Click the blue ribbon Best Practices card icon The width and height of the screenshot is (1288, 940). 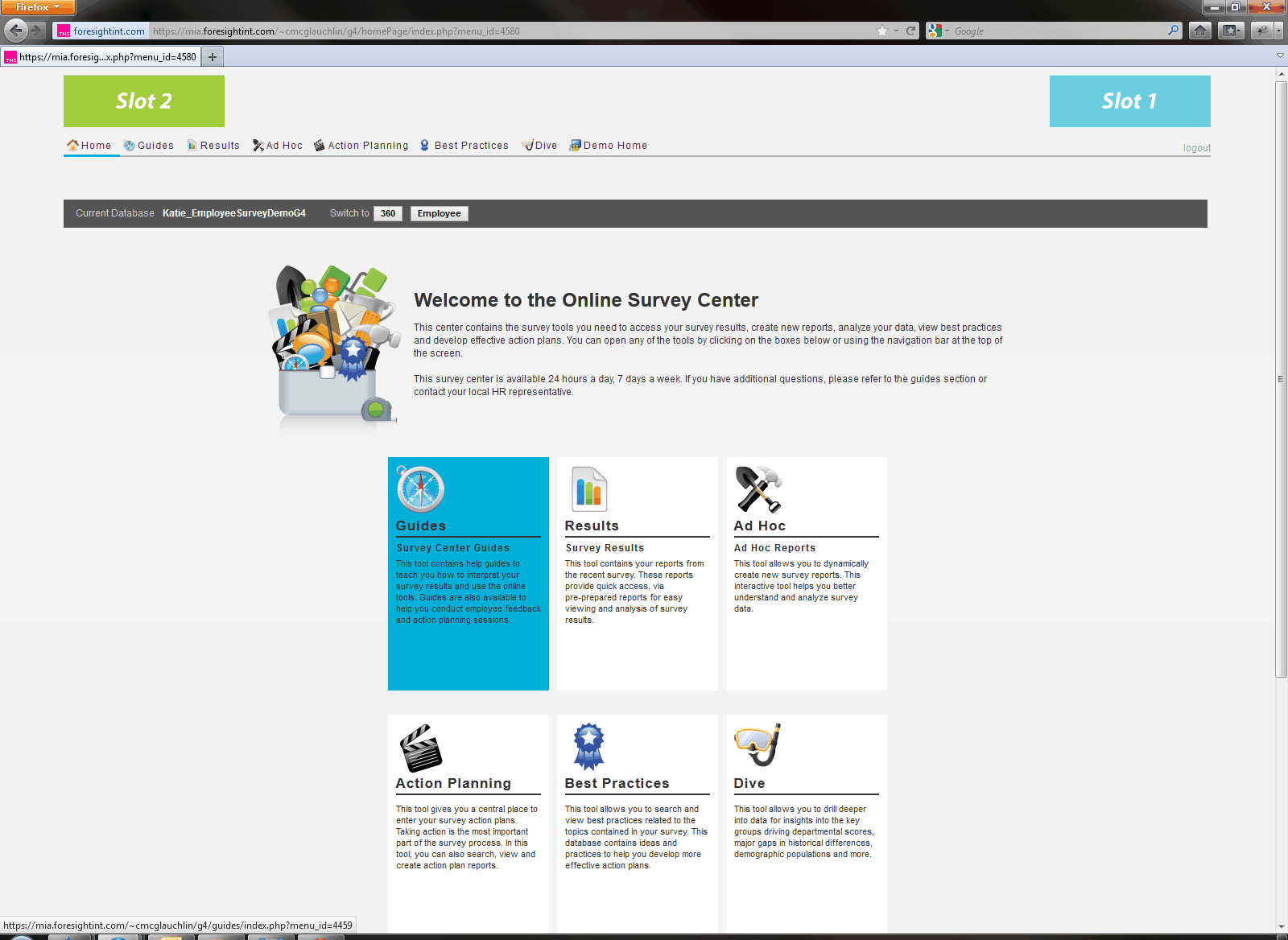[x=588, y=747]
